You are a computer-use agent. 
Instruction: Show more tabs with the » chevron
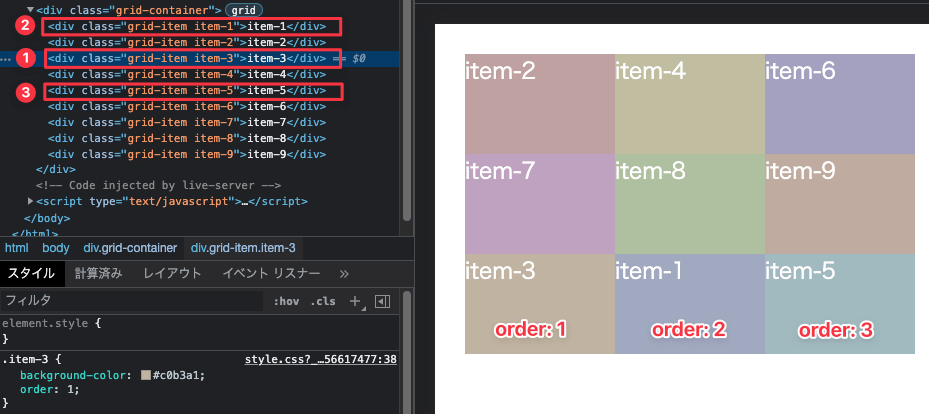pyautogui.click(x=344, y=274)
